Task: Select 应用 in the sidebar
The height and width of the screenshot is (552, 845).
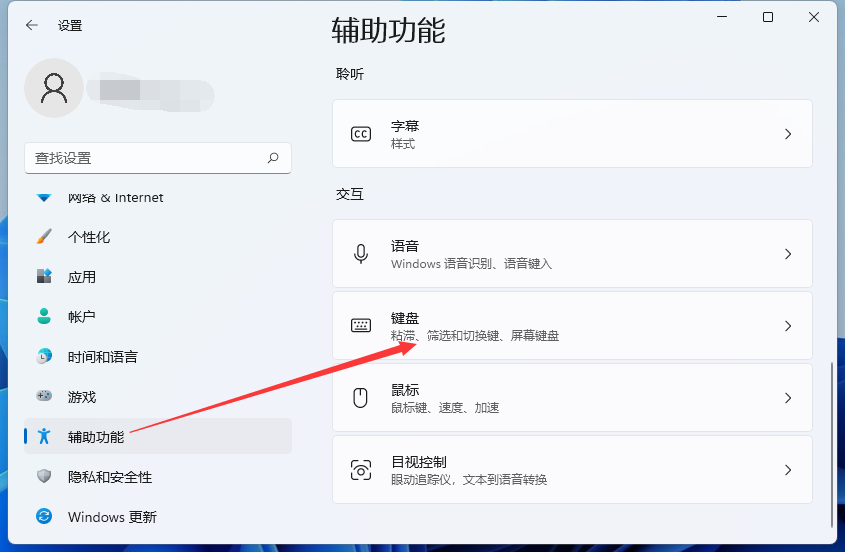Action: click(x=82, y=277)
